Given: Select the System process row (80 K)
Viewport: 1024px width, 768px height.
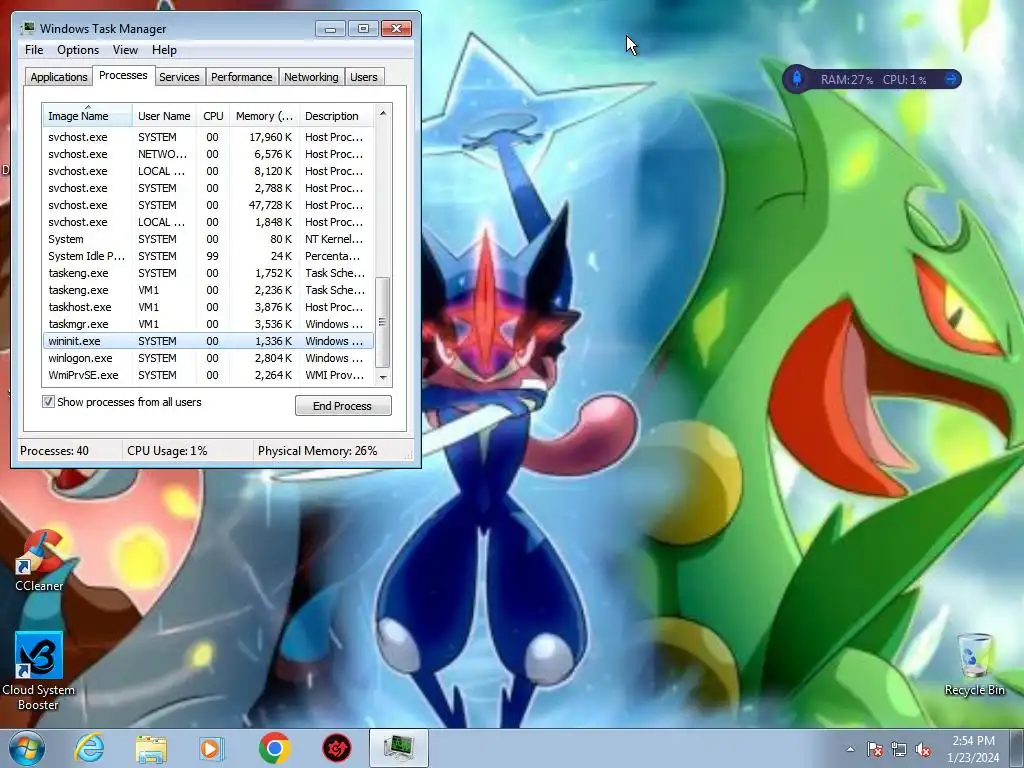Looking at the screenshot, I should [x=208, y=239].
